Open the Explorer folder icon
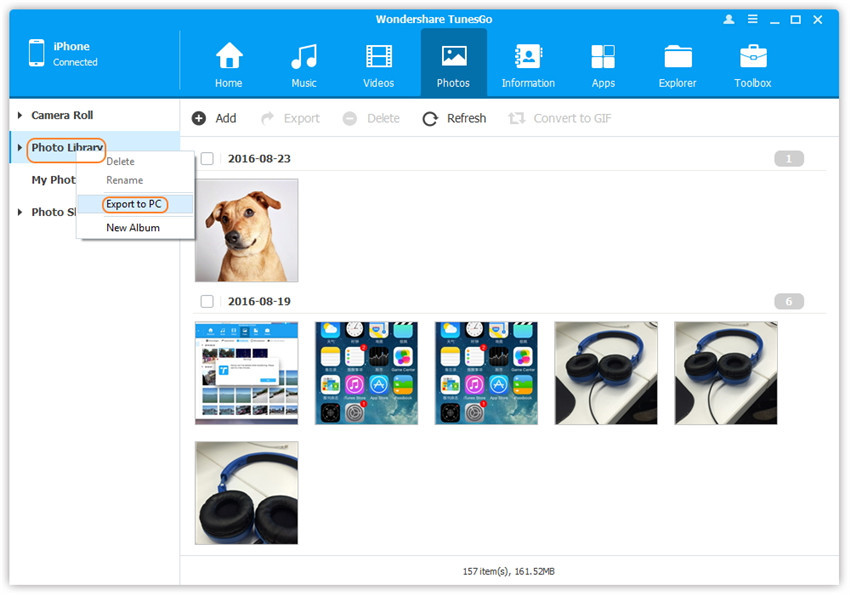The width and height of the screenshot is (850, 595). 677,57
